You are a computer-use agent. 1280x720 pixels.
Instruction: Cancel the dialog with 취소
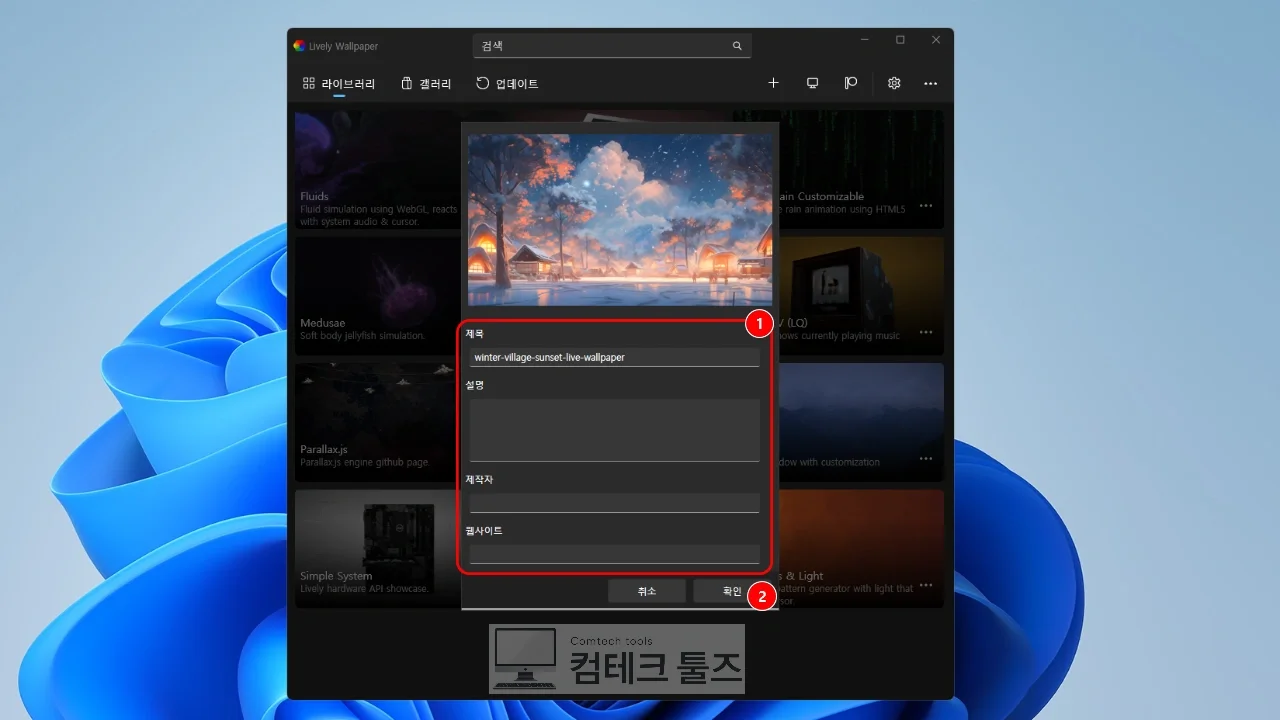[647, 591]
